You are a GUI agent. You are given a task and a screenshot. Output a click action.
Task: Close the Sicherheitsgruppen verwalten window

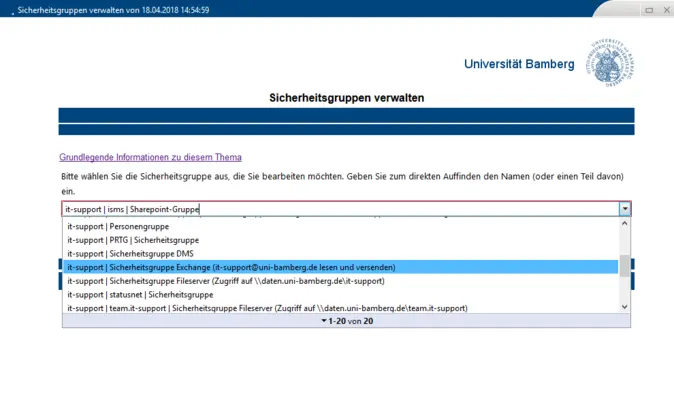pyautogui.click(x=667, y=10)
